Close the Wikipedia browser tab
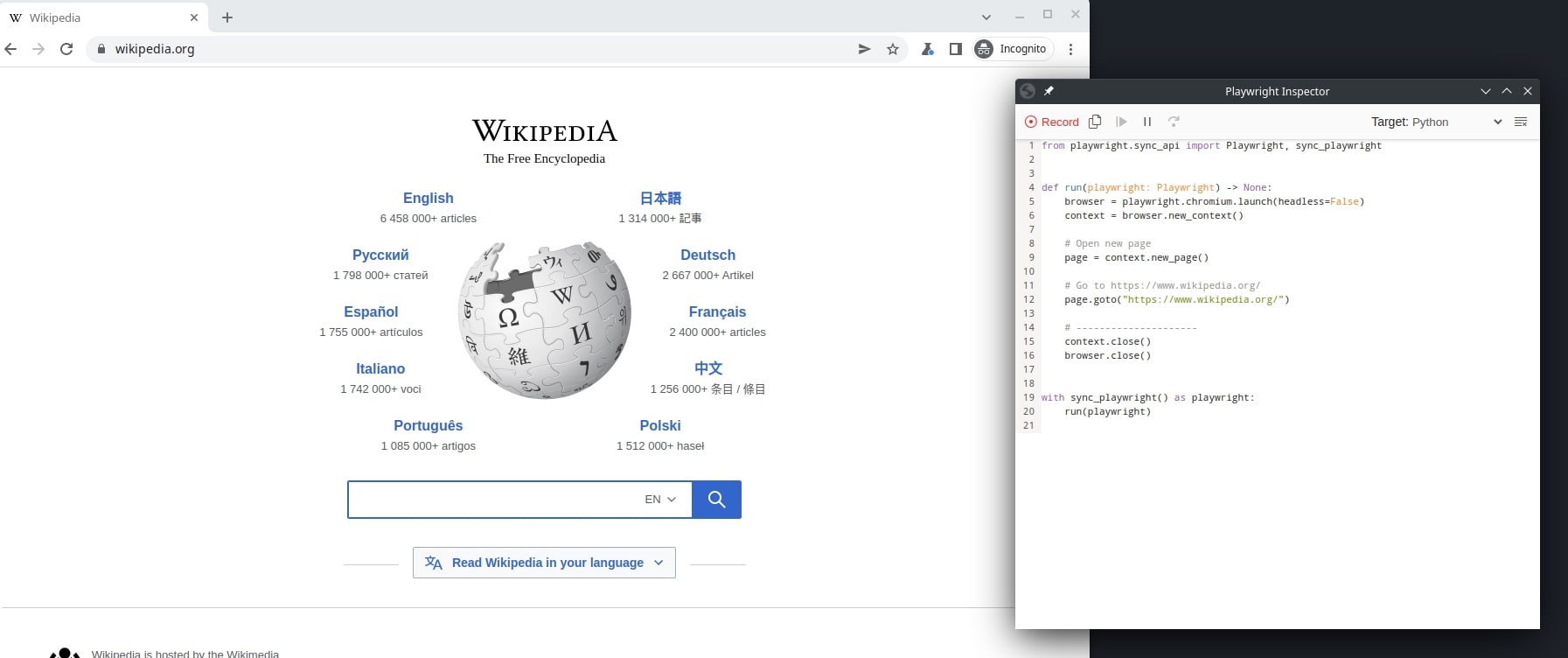 pyautogui.click(x=194, y=17)
